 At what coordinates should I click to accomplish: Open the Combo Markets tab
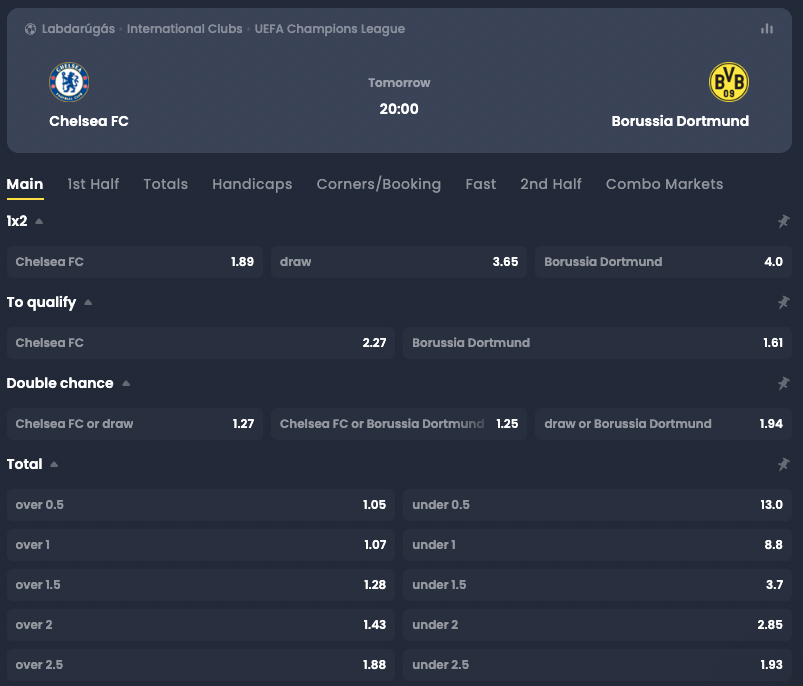[664, 184]
